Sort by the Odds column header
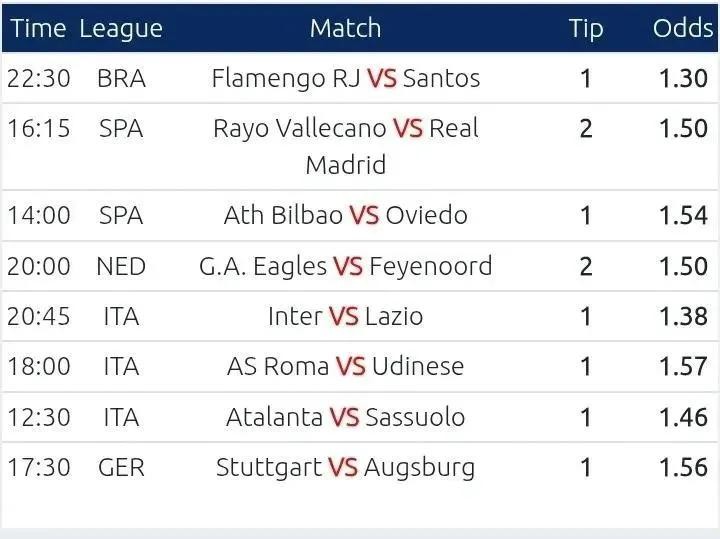 click(x=683, y=28)
